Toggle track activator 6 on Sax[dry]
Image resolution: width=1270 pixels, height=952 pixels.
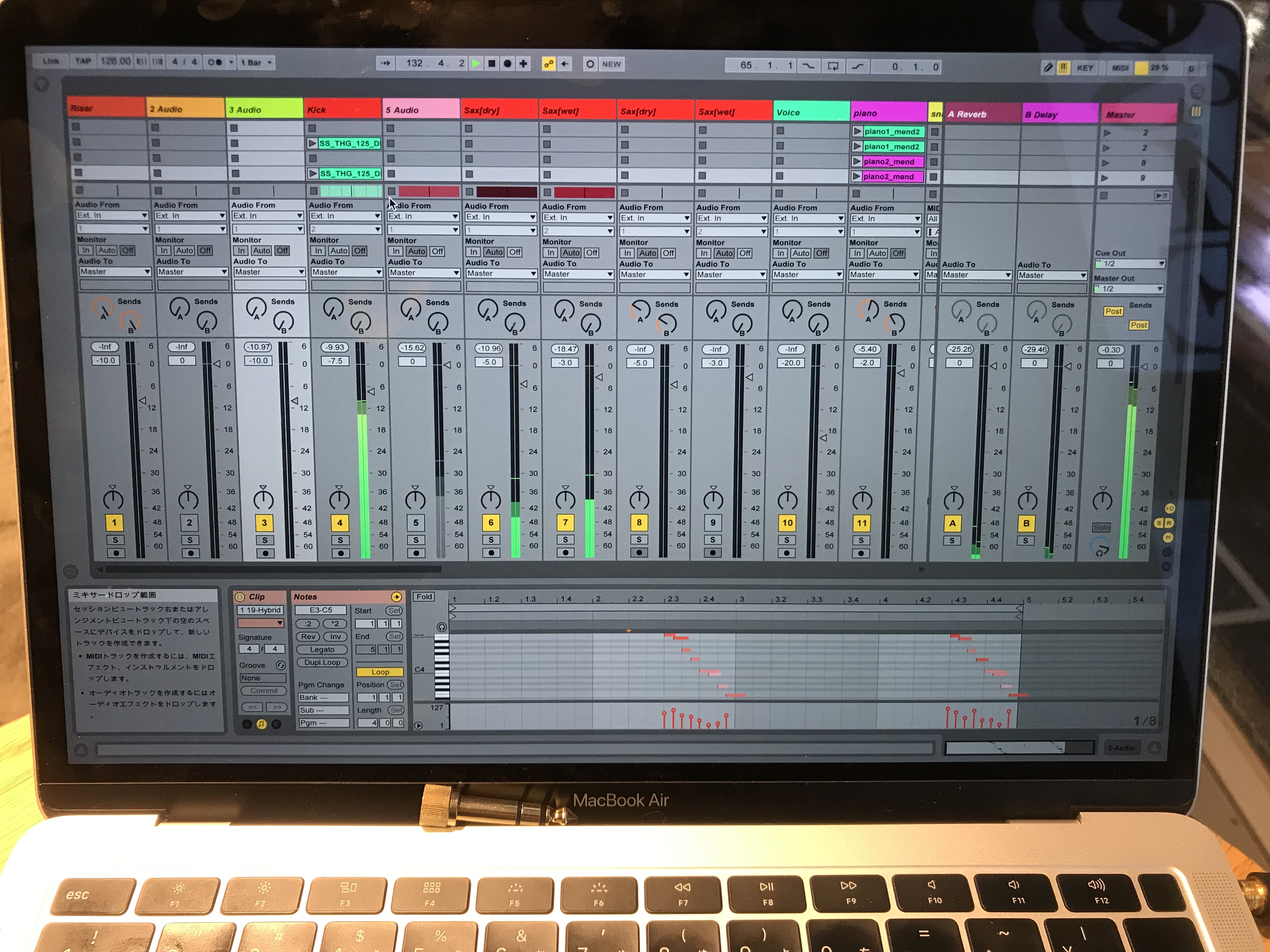click(x=490, y=523)
